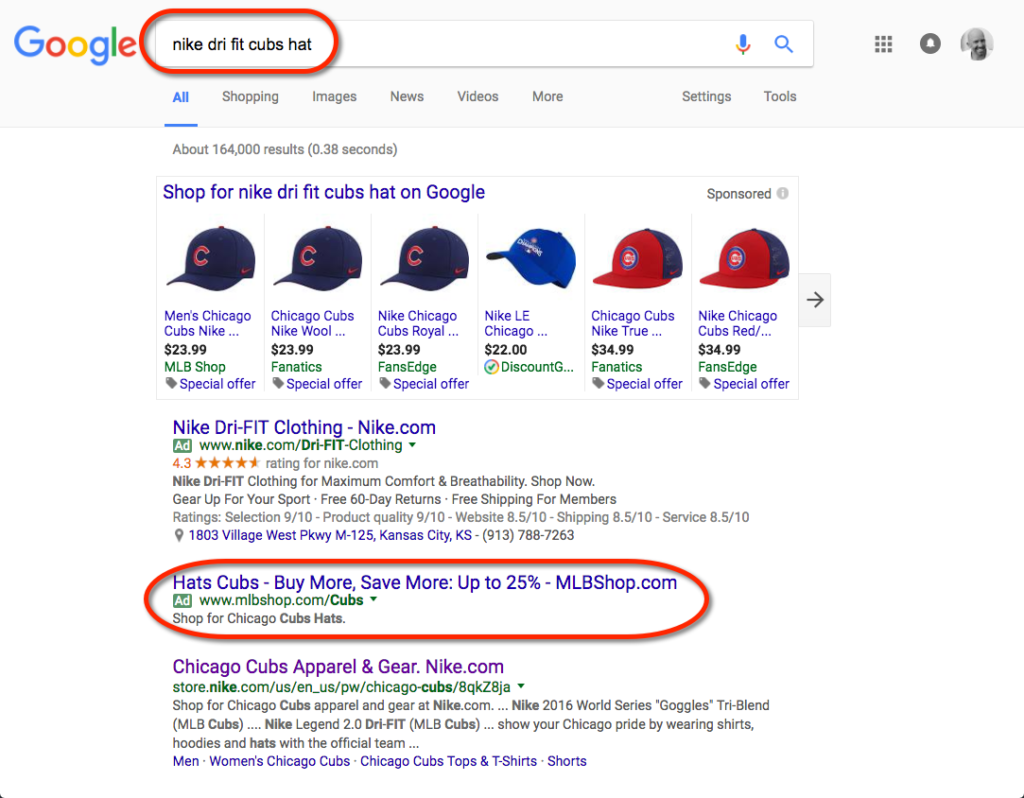
Task: Open Nike Dri-FIT Clothing - Nike.com ad
Action: (304, 427)
